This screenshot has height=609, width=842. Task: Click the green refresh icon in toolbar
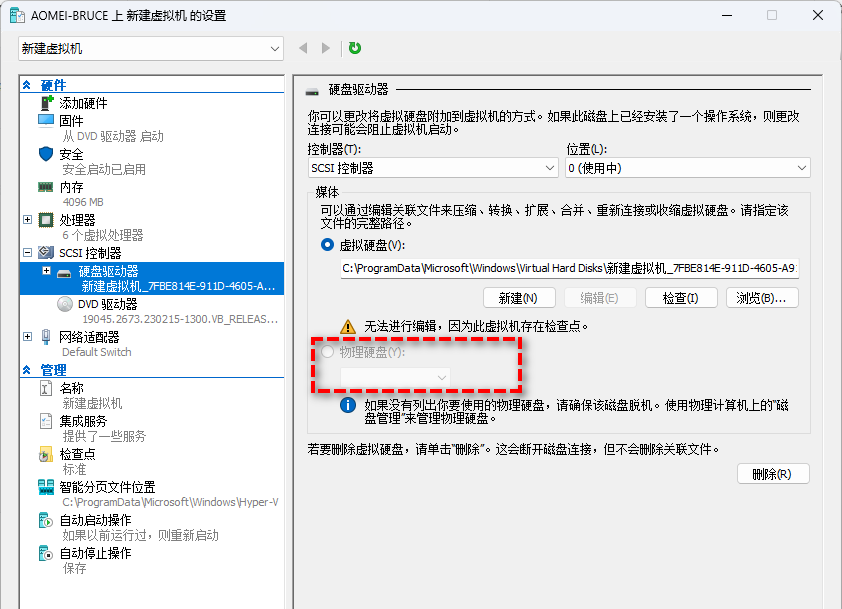pyautogui.click(x=355, y=48)
